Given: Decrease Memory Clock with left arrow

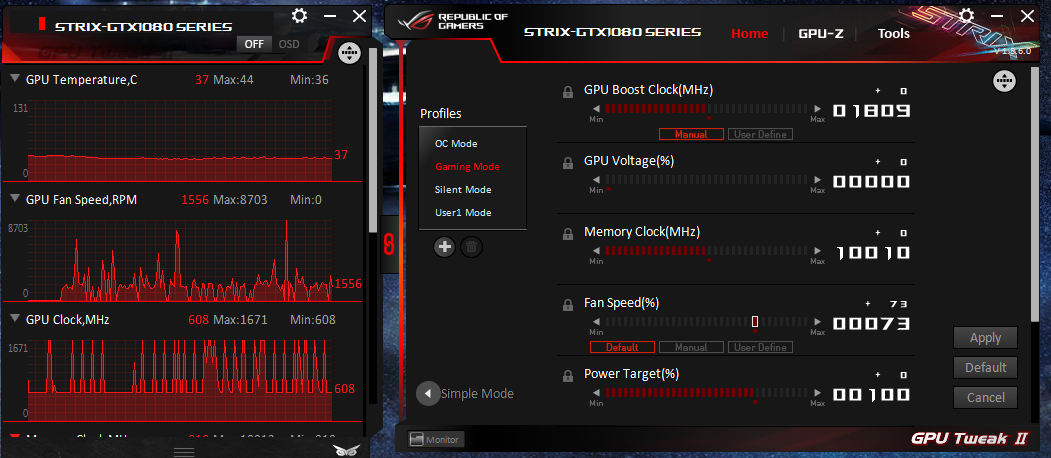Looking at the screenshot, I should tap(595, 251).
